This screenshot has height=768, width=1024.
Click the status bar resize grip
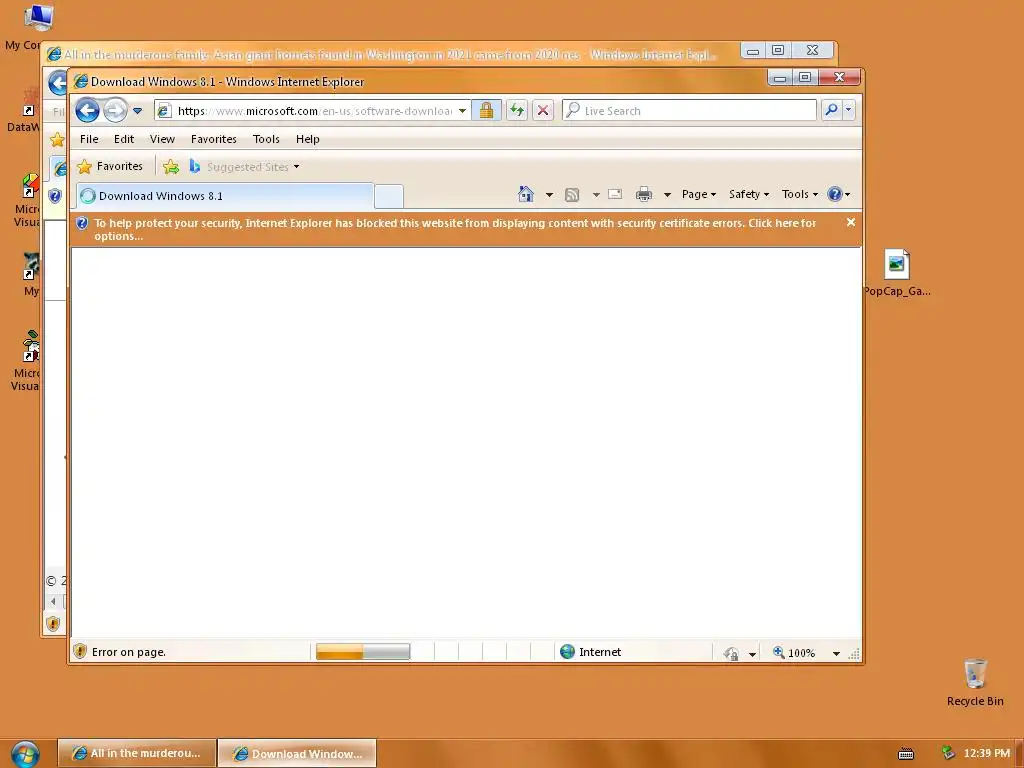tap(854, 654)
